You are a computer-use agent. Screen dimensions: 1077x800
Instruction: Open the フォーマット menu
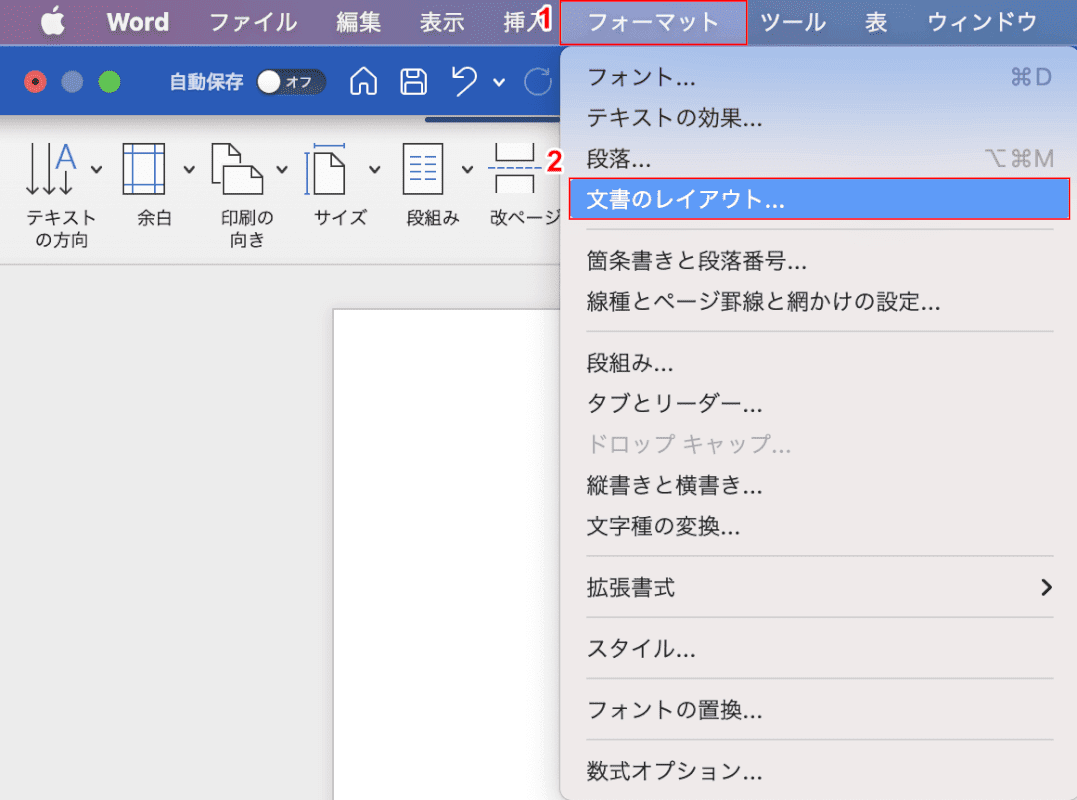[653, 23]
